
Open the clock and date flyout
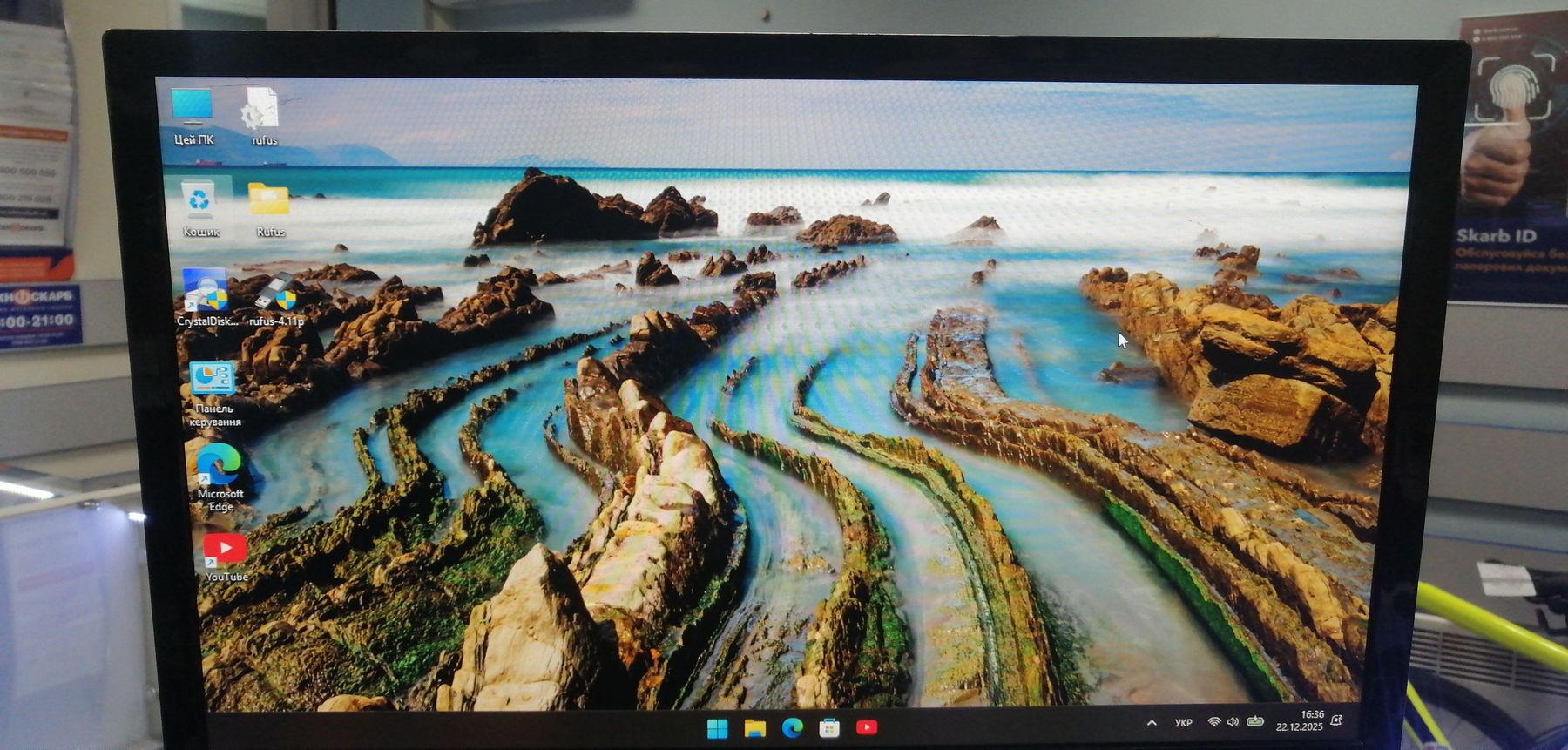pos(1301,720)
